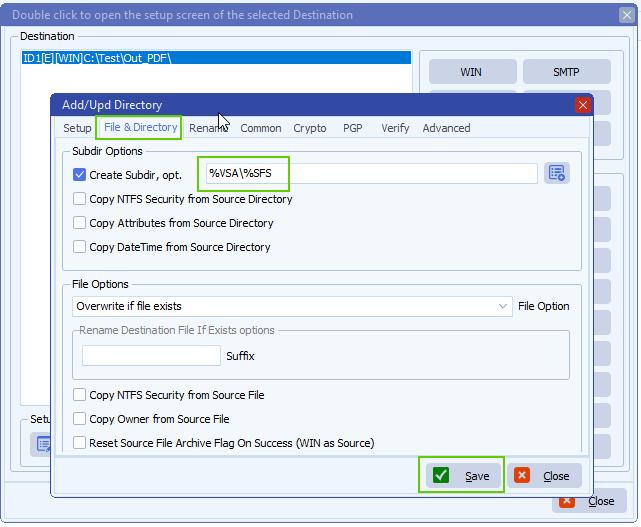Toggle the Create Subdir, opt. checkbox
The height and width of the screenshot is (527, 641).
80,175
